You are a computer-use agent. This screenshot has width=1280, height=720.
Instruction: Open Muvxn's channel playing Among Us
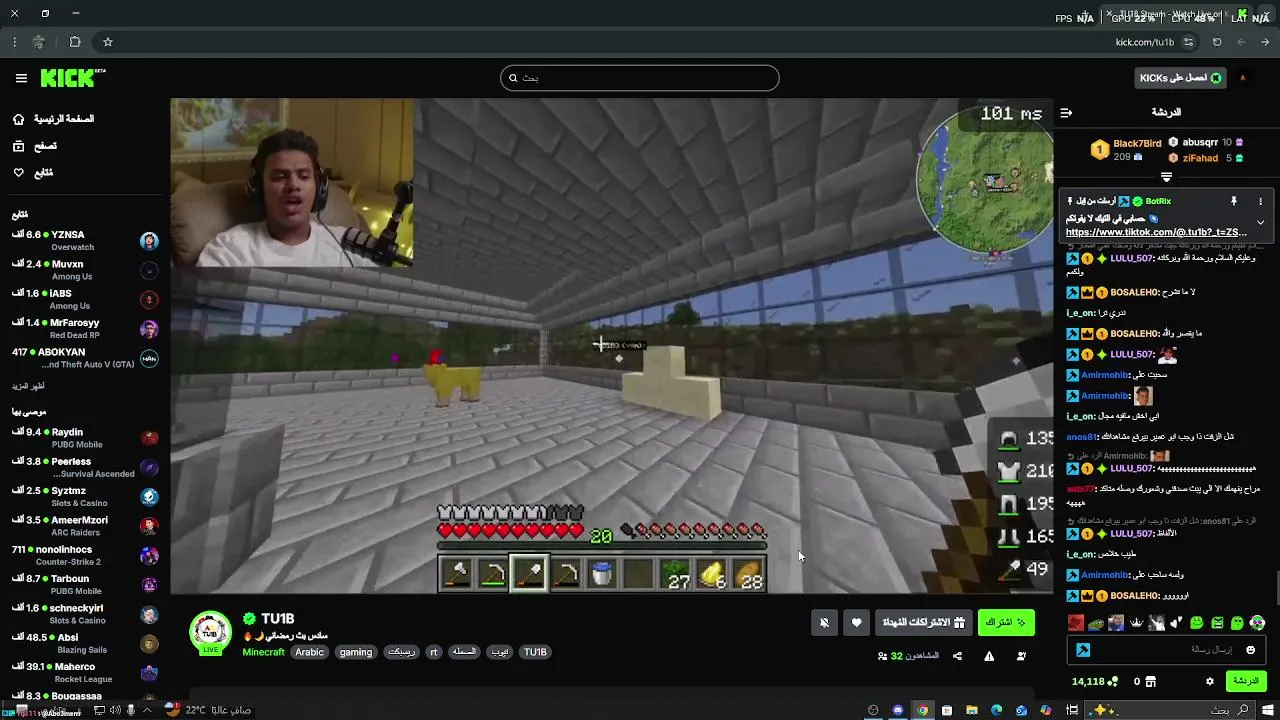click(85, 270)
